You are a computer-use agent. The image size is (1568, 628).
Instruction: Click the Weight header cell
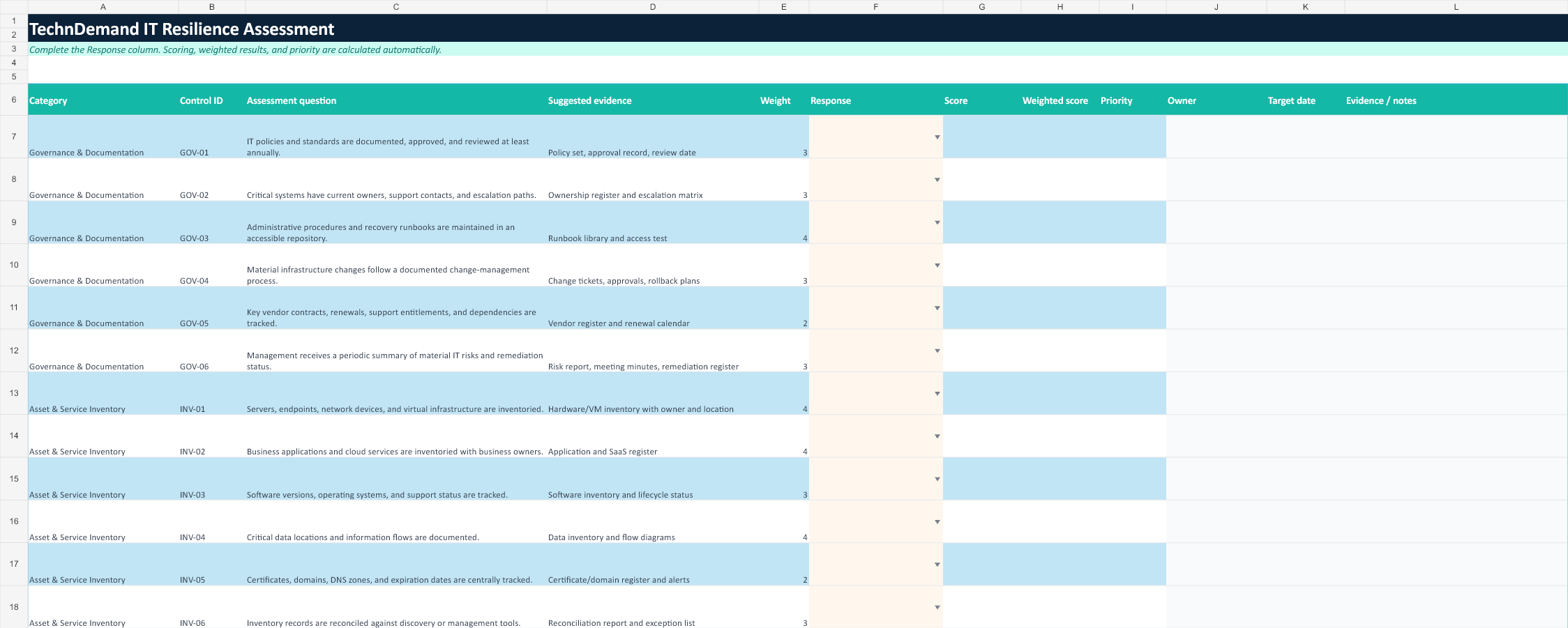click(784, 100)
